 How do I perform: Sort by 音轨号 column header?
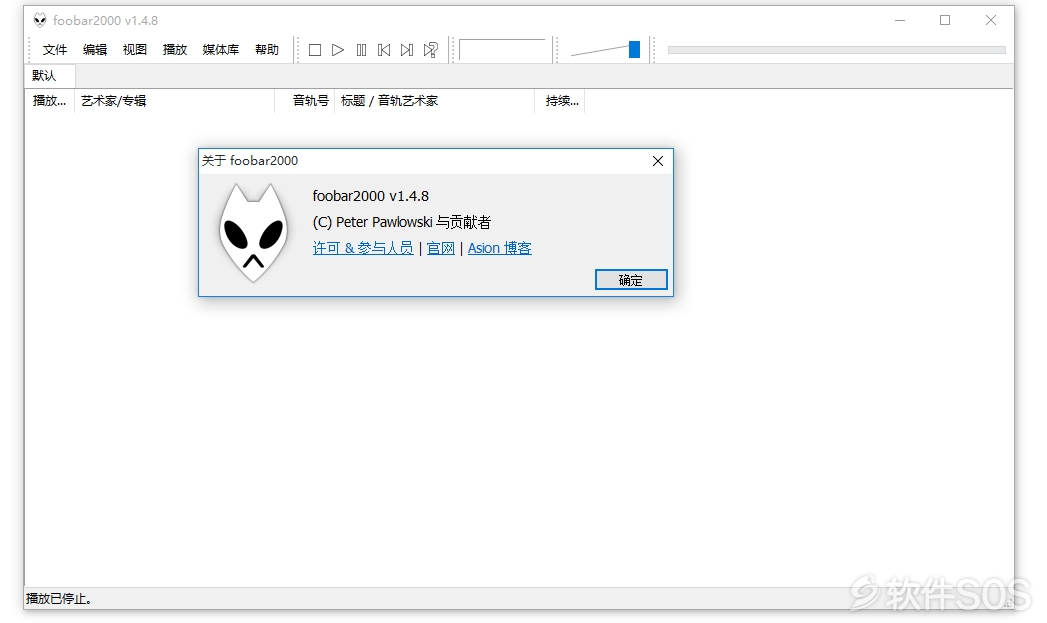[x=304, y=101]
